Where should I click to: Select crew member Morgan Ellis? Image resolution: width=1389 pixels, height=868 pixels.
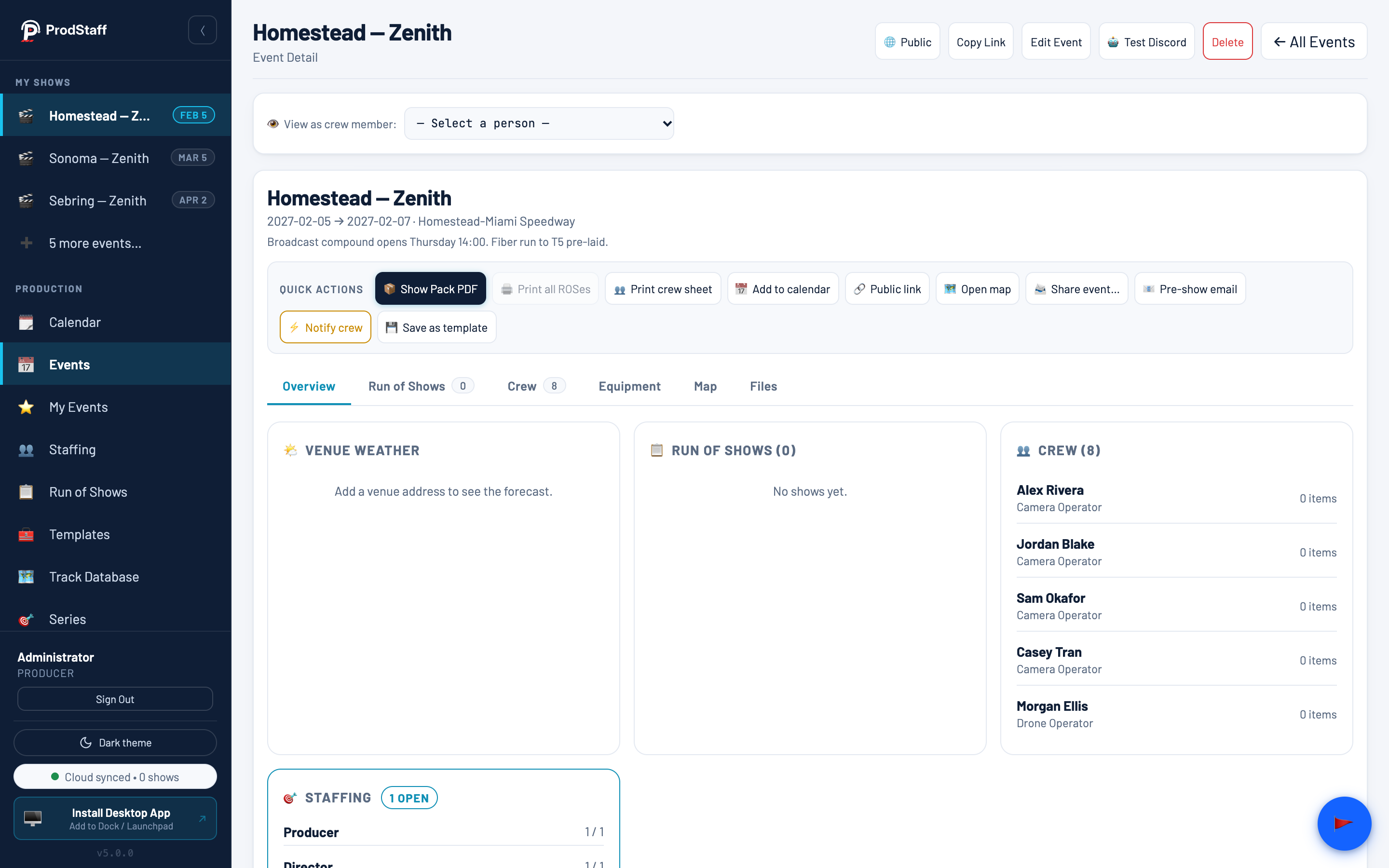coord(1176,714)
